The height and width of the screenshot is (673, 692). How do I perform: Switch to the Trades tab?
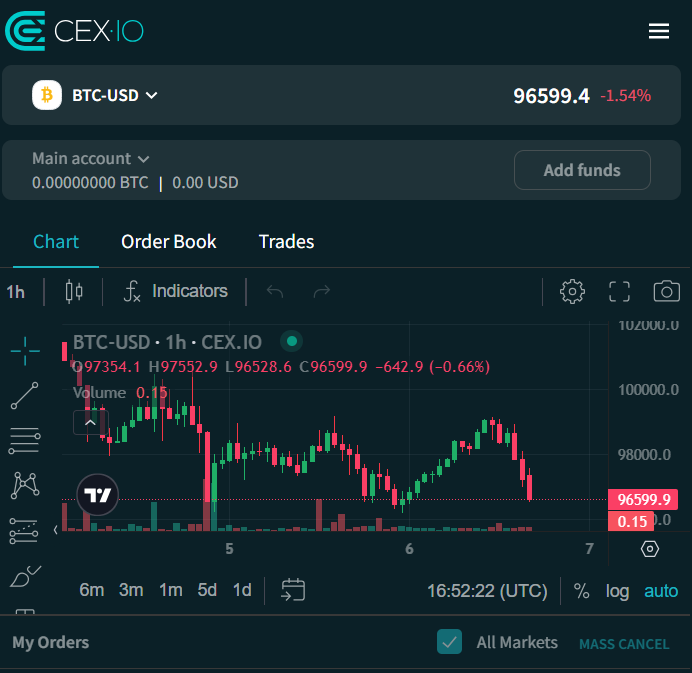tap(286, 242)
